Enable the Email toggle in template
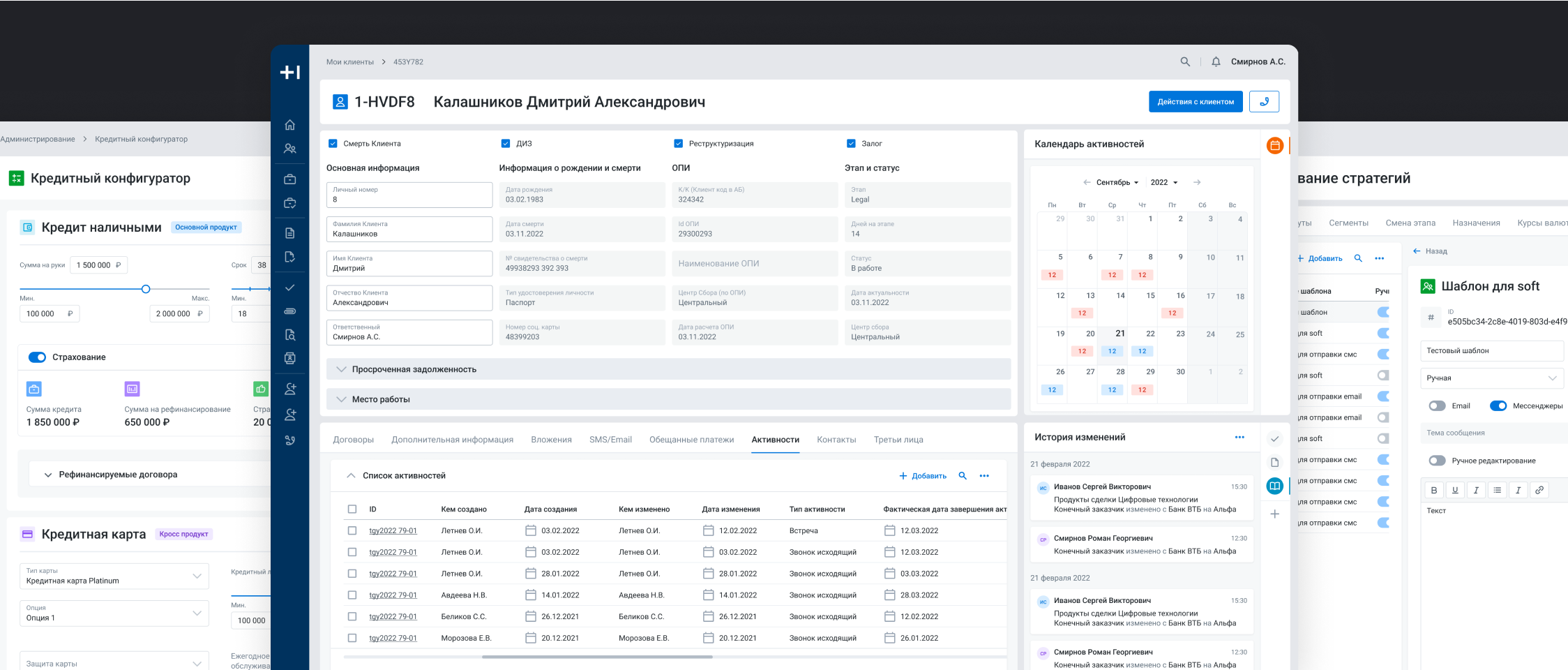This screenshot has width=1568, height=670. (x=1437, y=406)
